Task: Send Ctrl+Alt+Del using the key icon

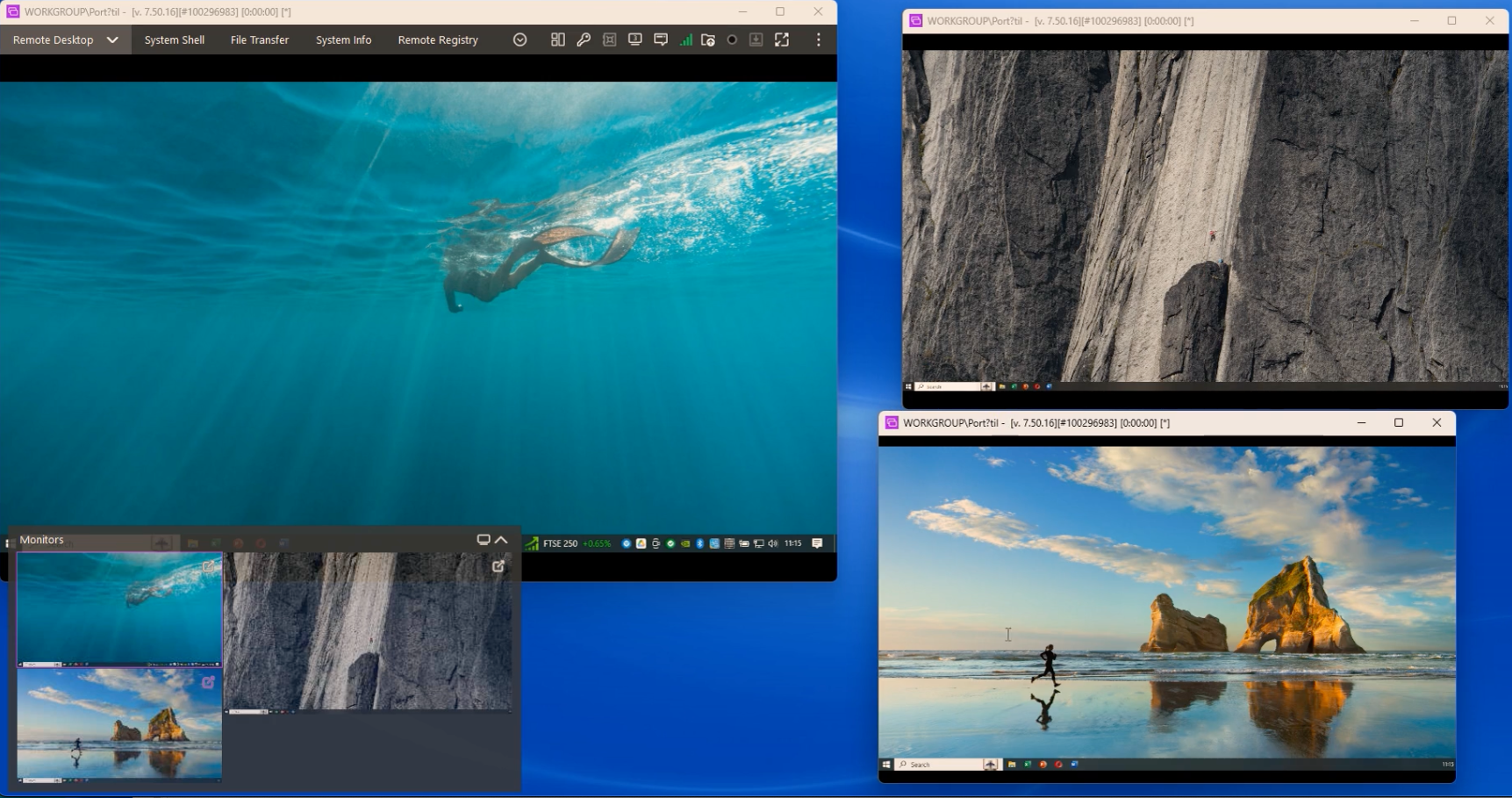Action: pos(584,40)
